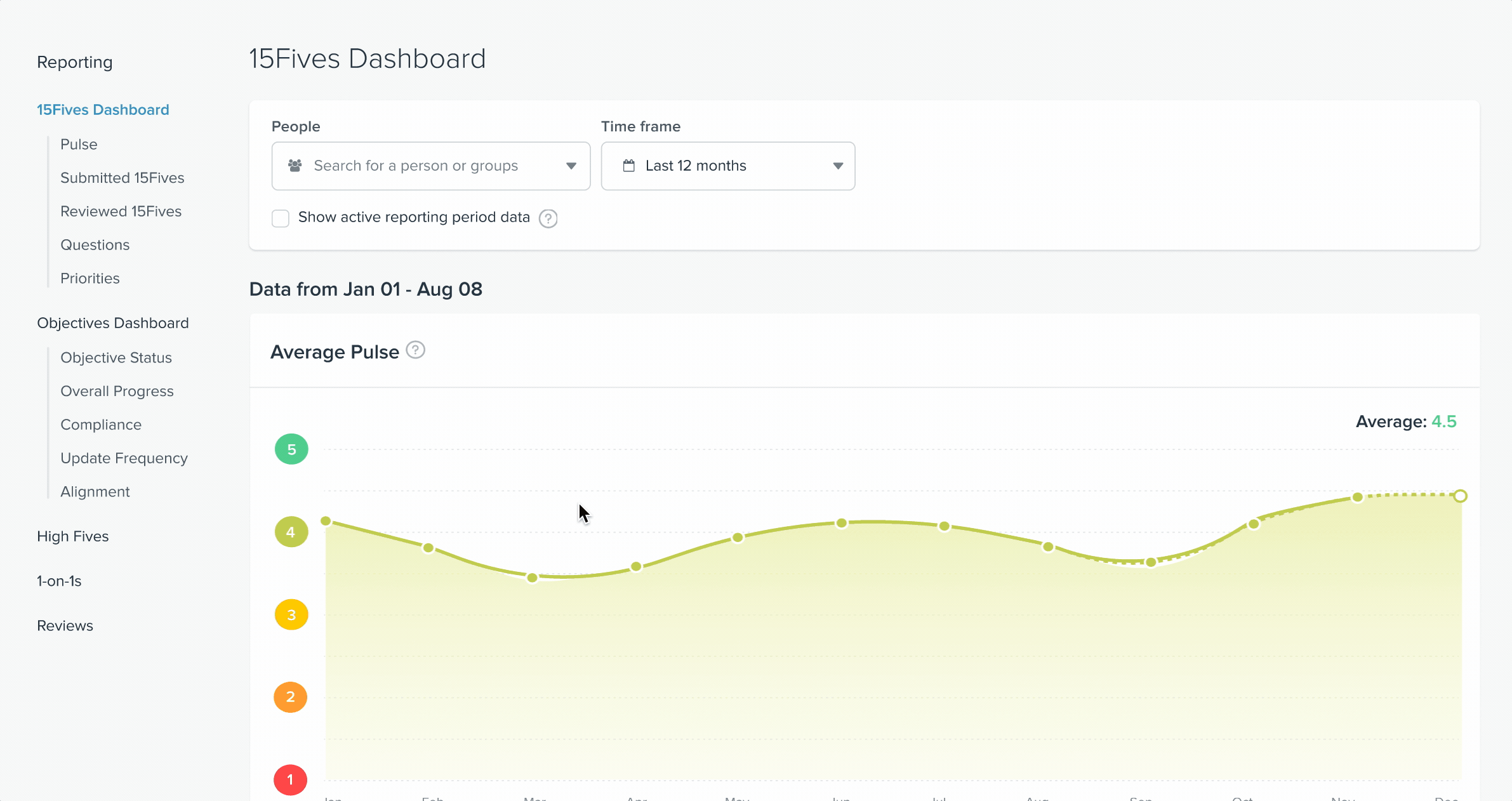The image size is (1512, 801).
Task: Click the Average Pulse card title
Action: coord(335,352)
